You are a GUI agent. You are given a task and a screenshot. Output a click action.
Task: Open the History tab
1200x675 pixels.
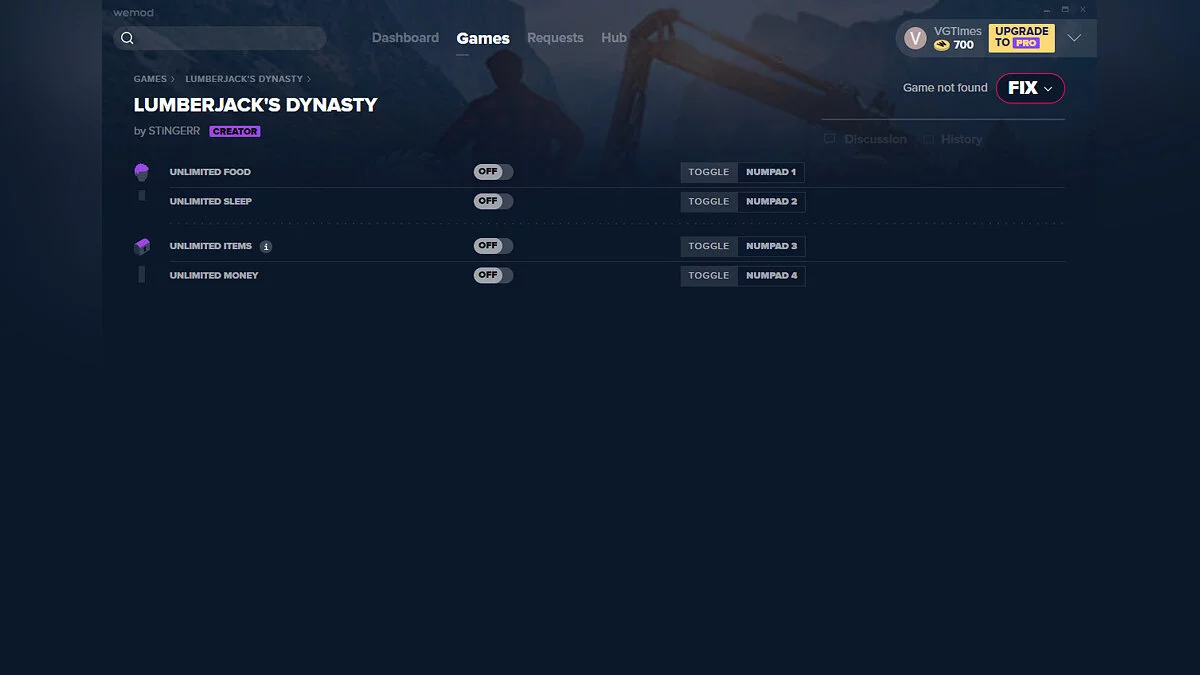pos(962,139)
